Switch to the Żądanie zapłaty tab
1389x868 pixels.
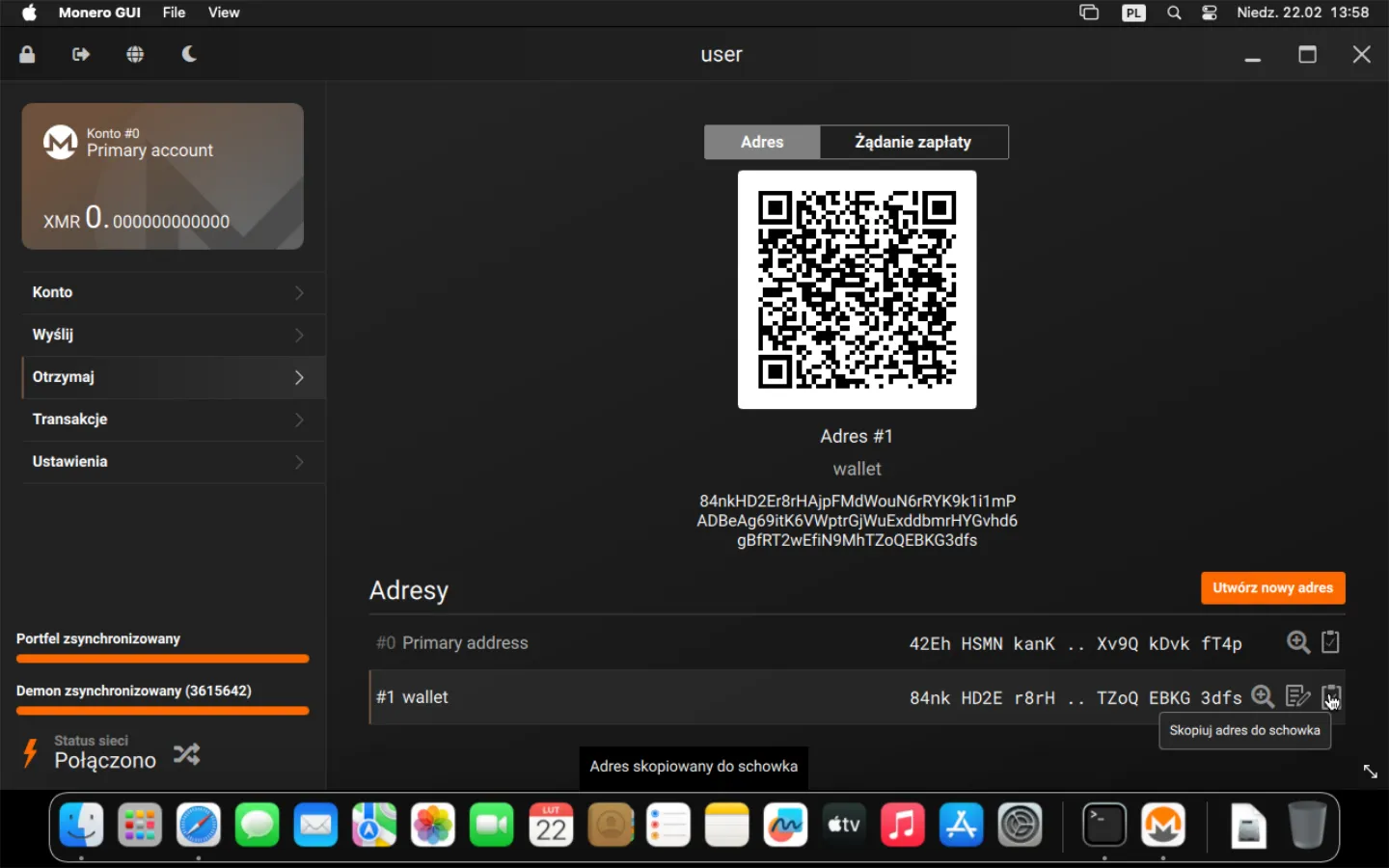913,142
